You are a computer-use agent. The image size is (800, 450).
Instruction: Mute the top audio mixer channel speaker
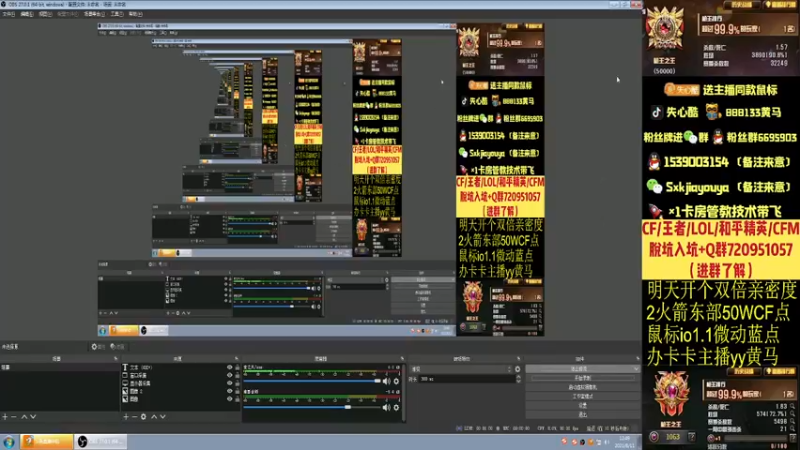[x=387, y=381]
